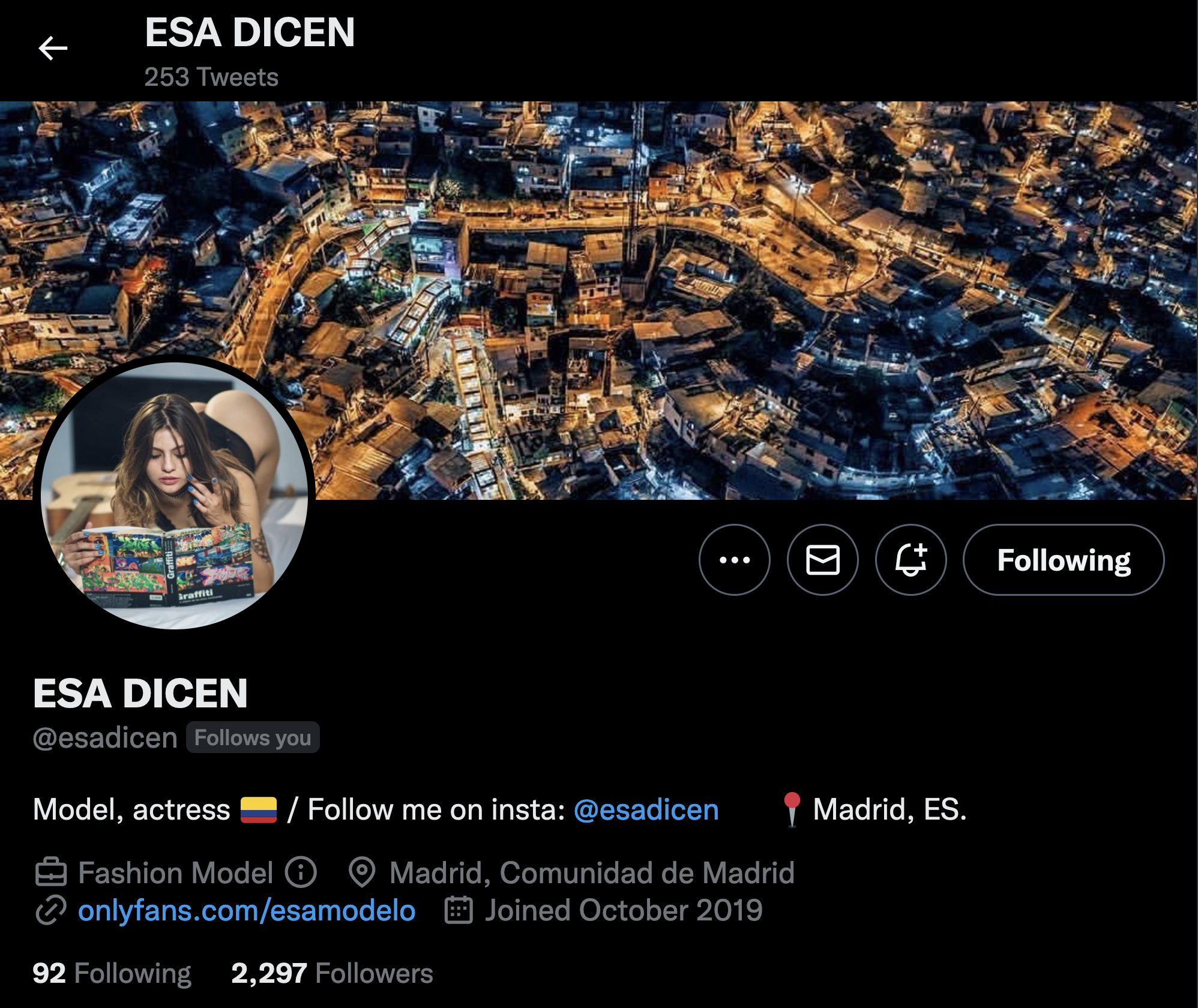Open the 92 Following list

pos(112,973)
